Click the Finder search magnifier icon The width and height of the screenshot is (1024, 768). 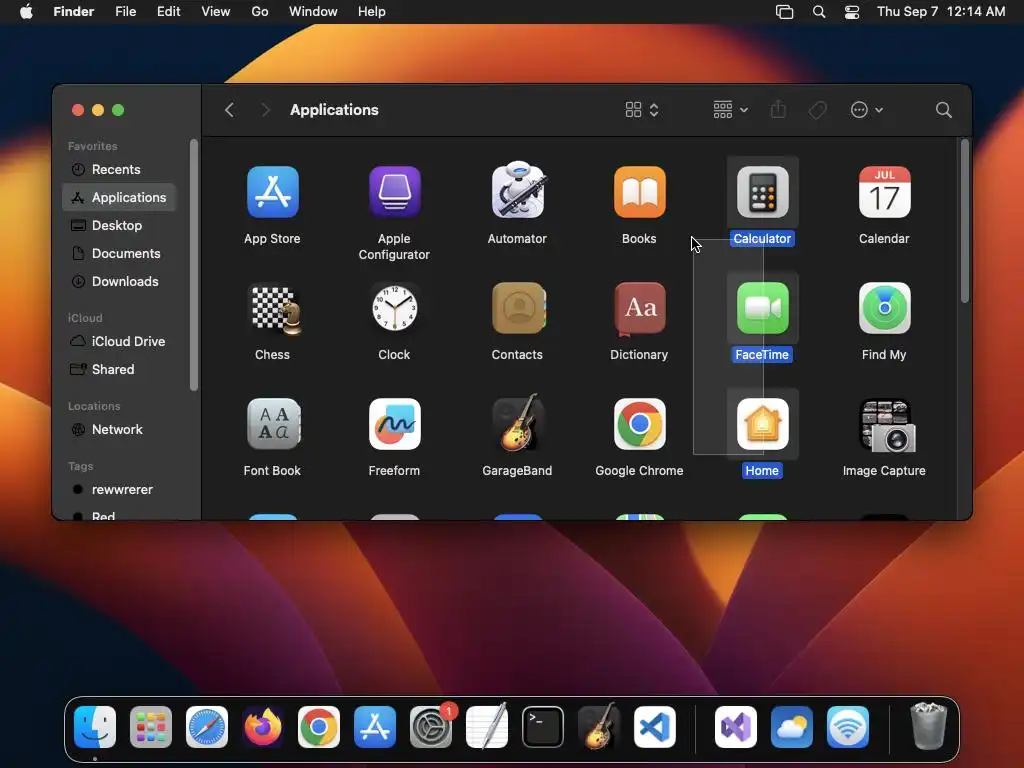tap(943, 110)
